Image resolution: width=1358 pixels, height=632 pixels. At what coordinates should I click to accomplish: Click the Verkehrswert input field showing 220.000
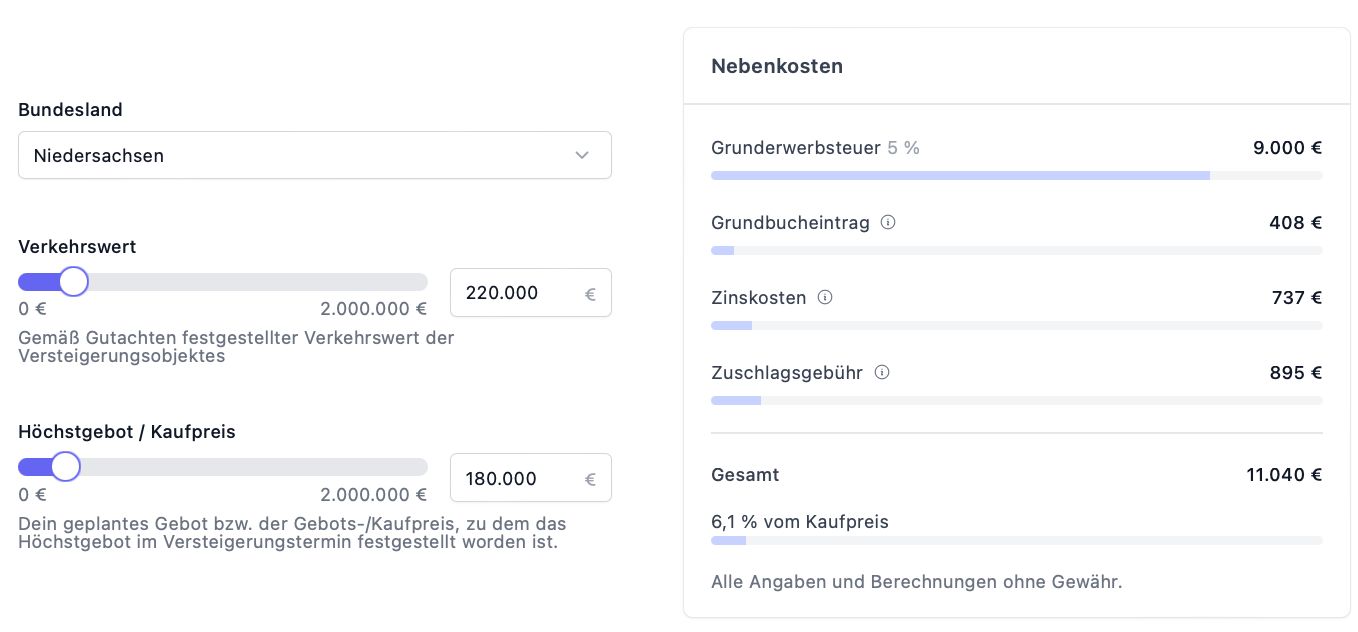point(530,293)
